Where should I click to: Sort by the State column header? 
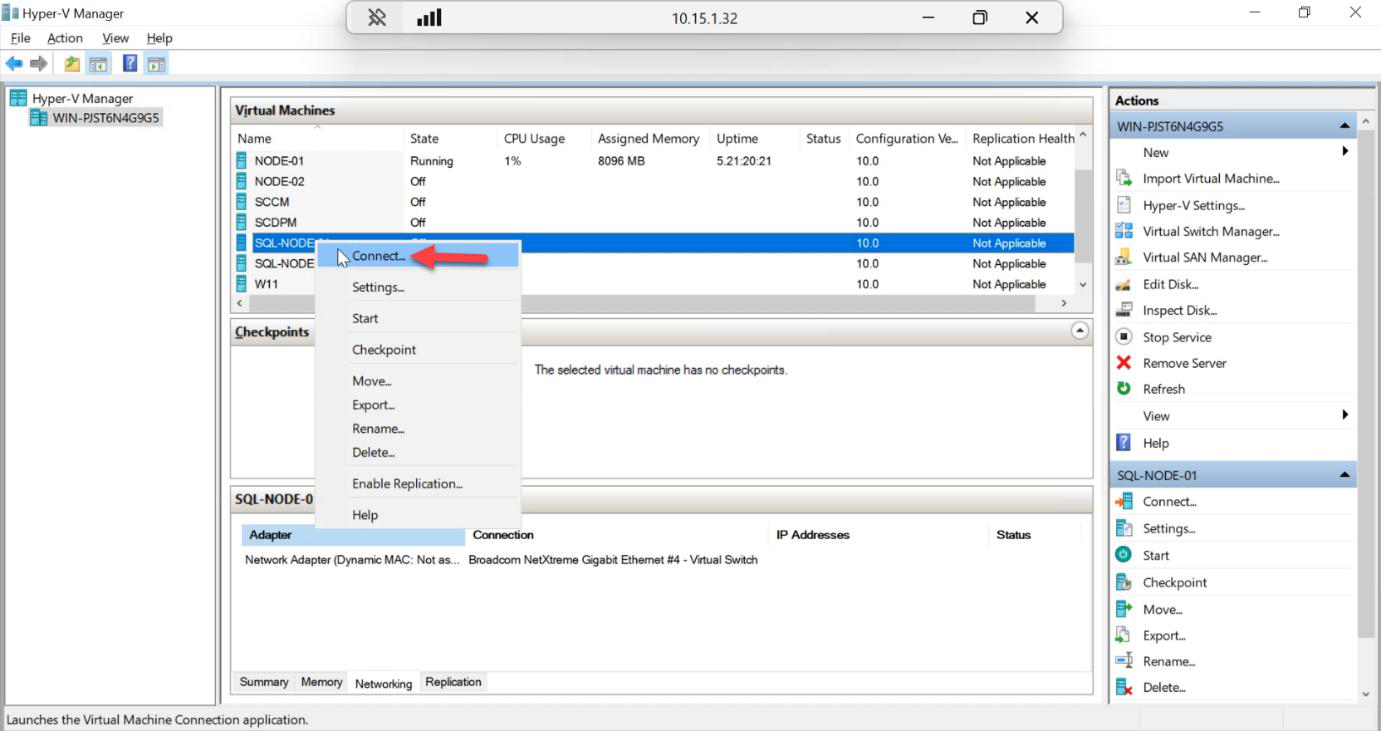click(x=450, y=139)
